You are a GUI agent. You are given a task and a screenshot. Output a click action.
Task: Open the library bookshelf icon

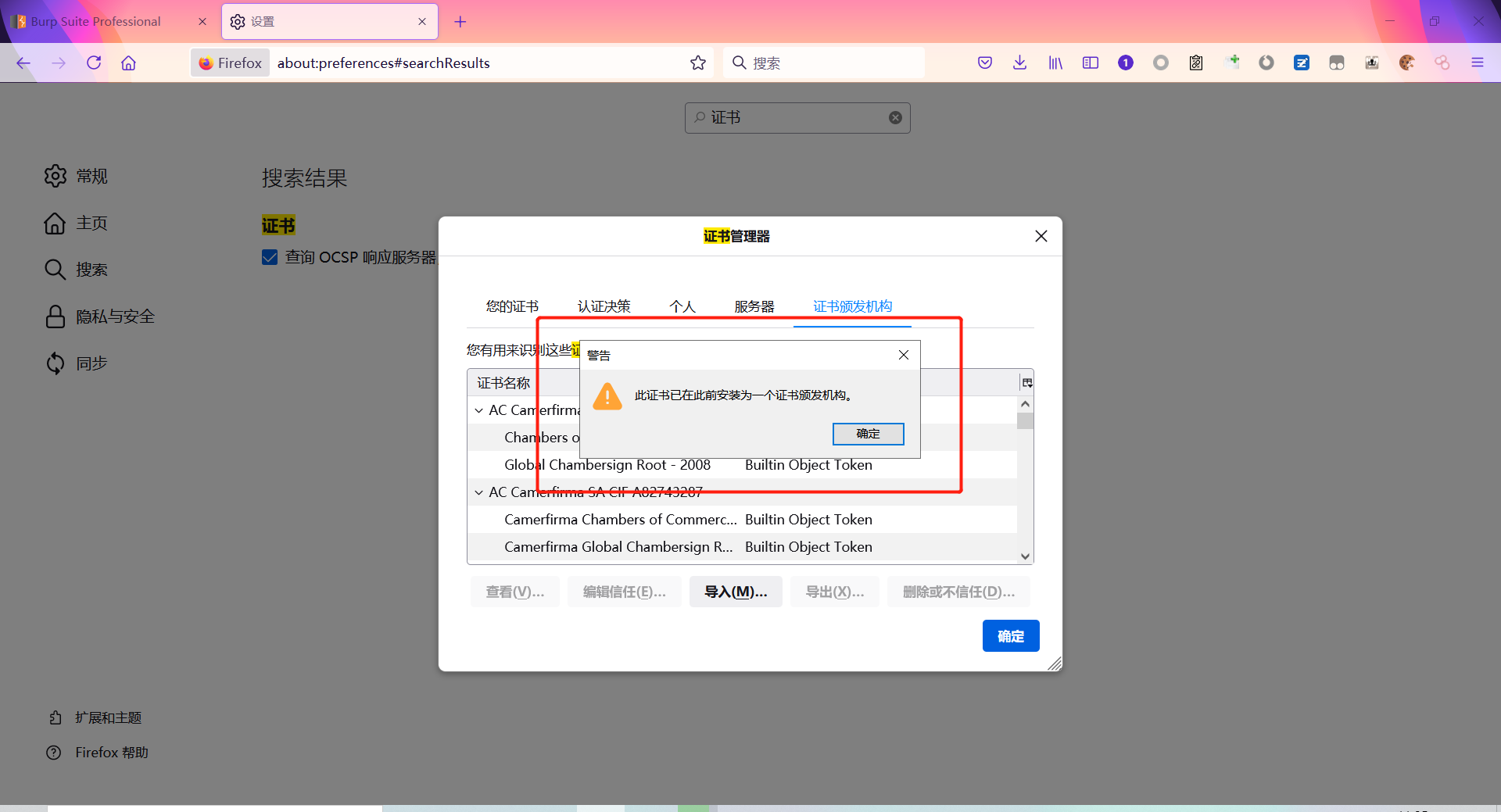click(1055, 63)
